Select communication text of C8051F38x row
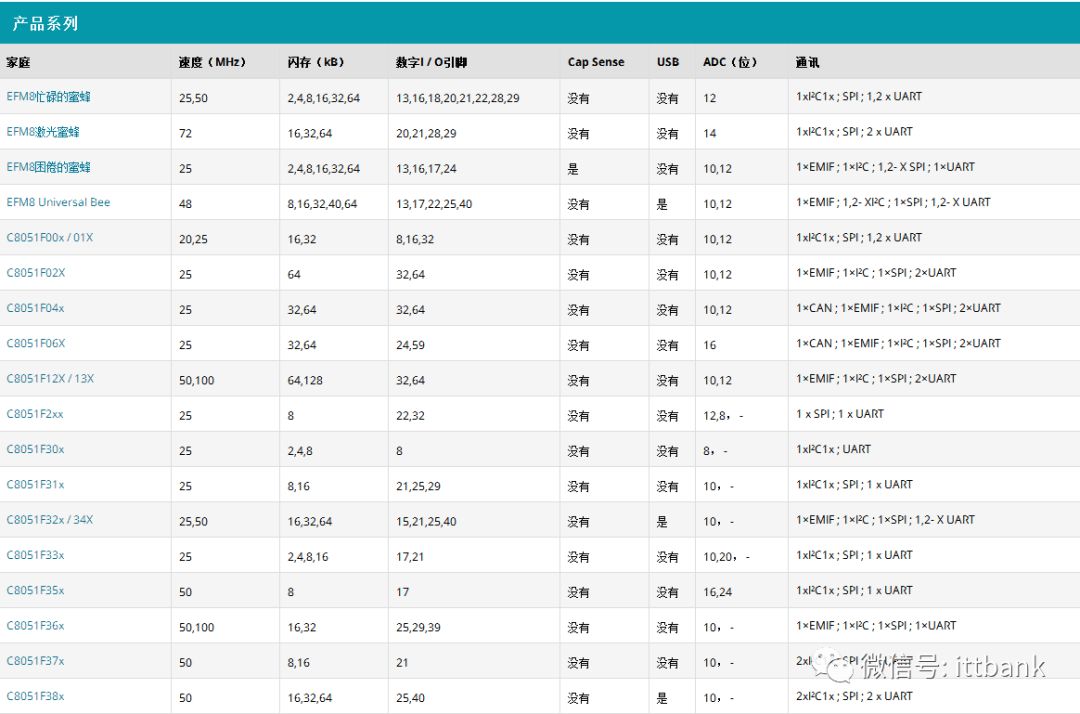This screenshot has width=1080, height=714. point(854,696)
